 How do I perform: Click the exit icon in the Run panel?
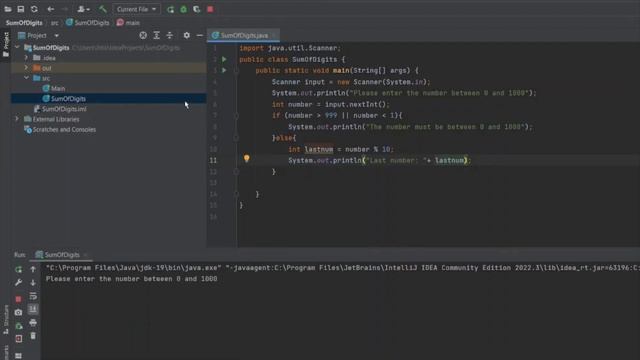(x=18, y=339)
